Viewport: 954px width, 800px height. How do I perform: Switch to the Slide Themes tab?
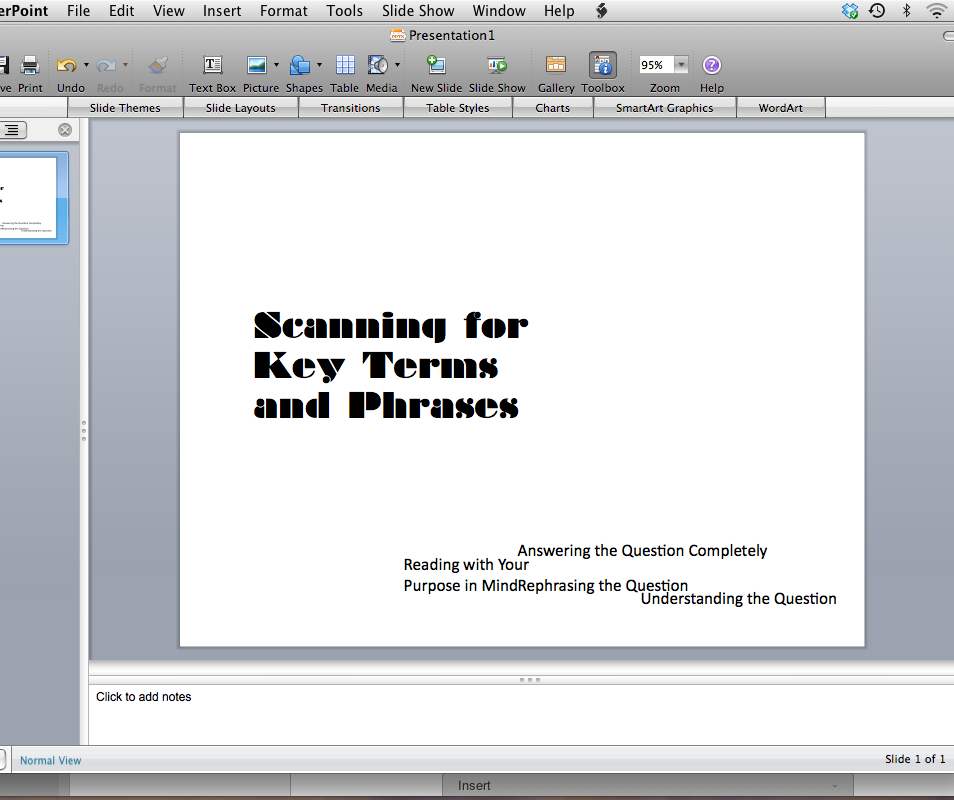[125, 108]
